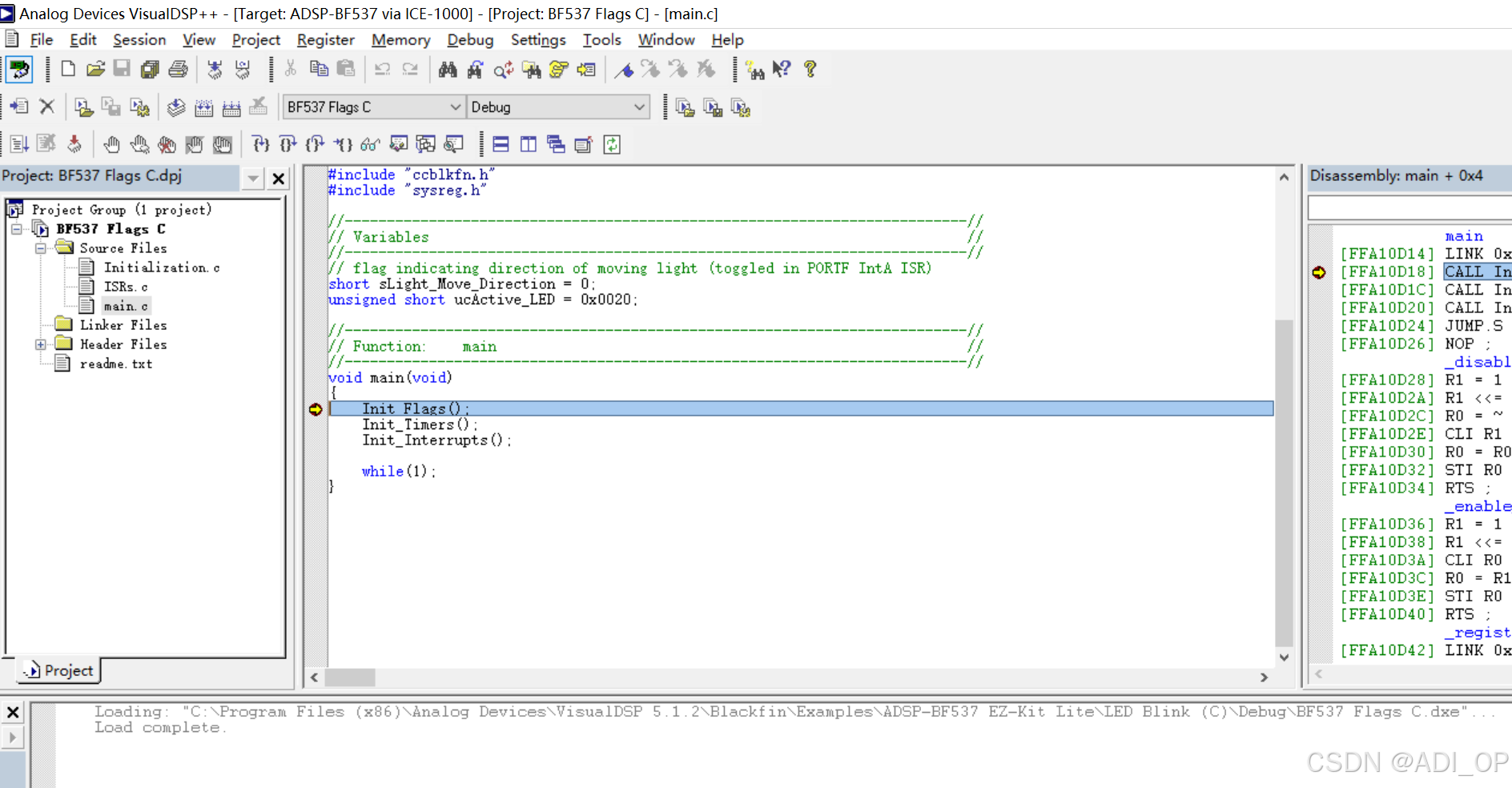Collapse the Source Files folder
This screenshot has height=788, width=1512.
tap(40, 248)
